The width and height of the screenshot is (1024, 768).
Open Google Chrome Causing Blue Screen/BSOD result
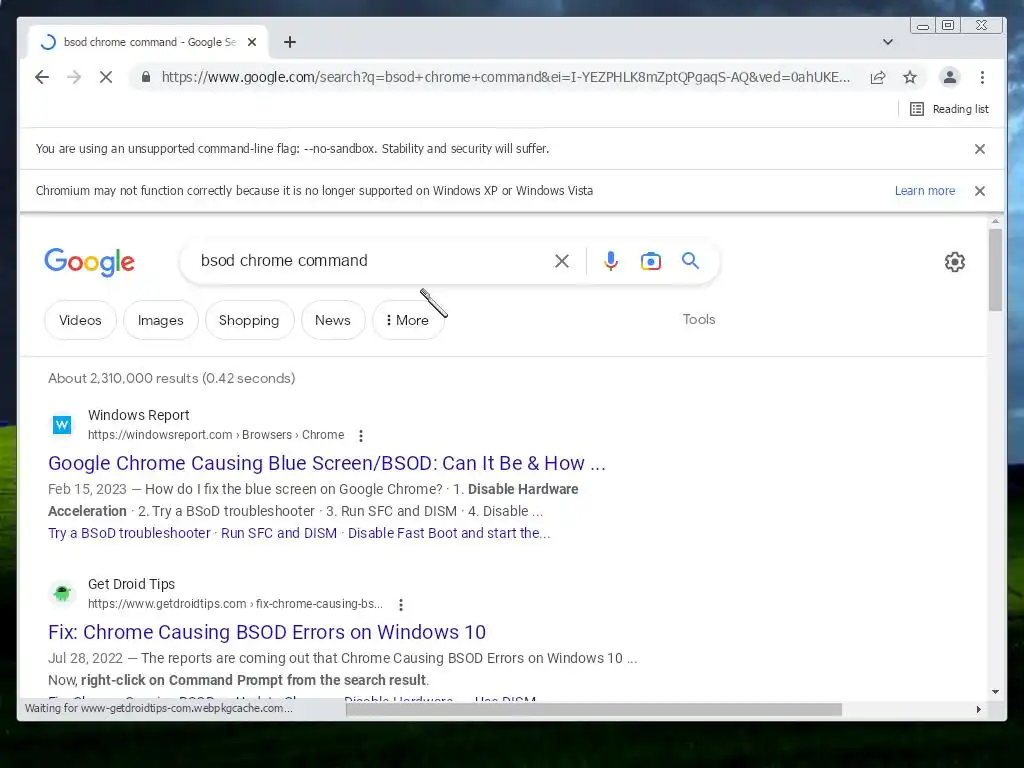coord(327,463)
